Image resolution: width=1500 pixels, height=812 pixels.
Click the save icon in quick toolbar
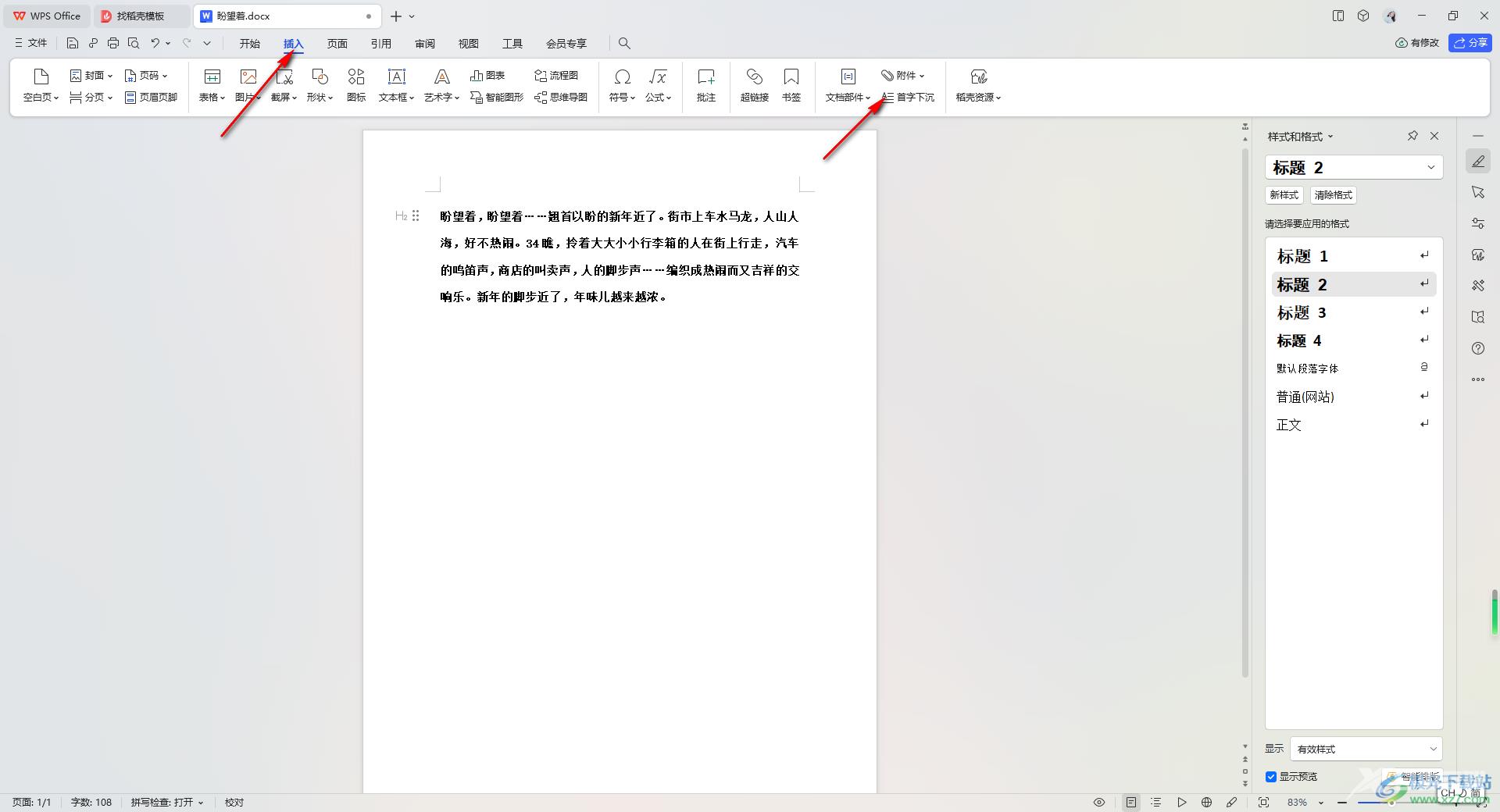pyautogui.click(x=73, y=43)
